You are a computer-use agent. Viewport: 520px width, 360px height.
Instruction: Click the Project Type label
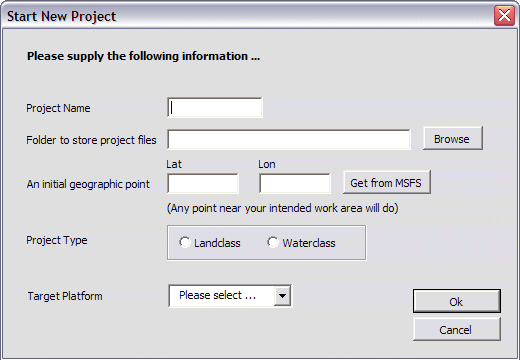click(x=57, y=240)
